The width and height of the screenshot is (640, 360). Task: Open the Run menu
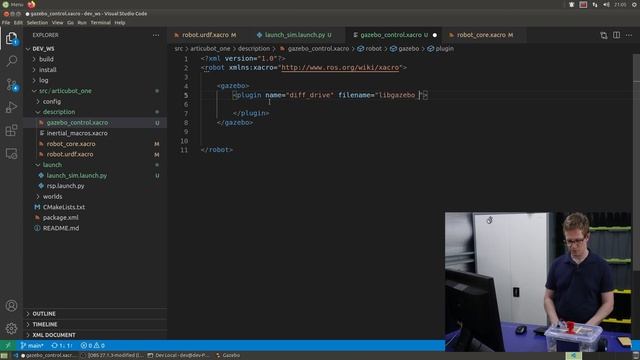[82, 23]
